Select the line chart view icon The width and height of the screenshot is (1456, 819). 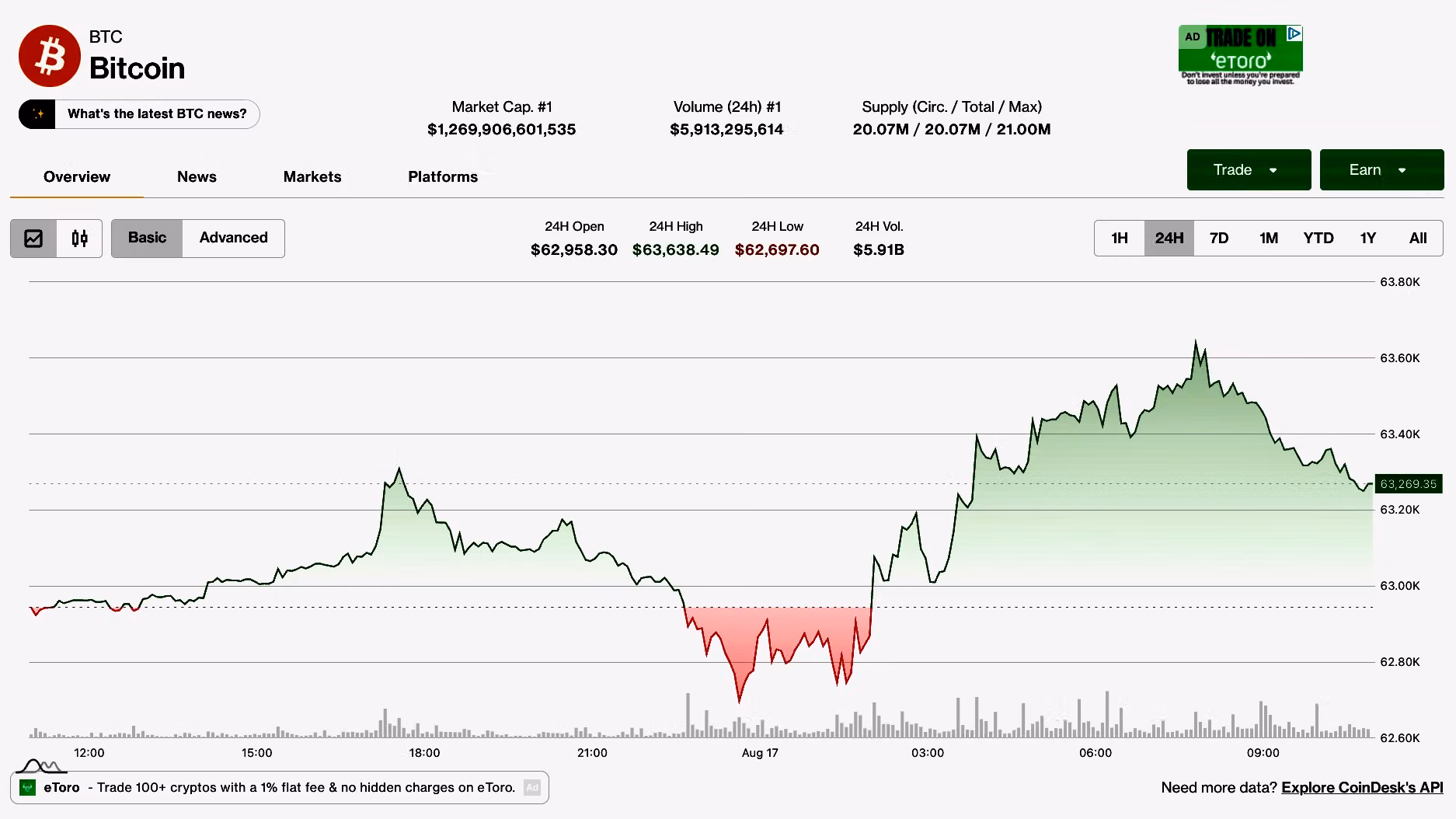pyautogui.click(x=33, y=239)
